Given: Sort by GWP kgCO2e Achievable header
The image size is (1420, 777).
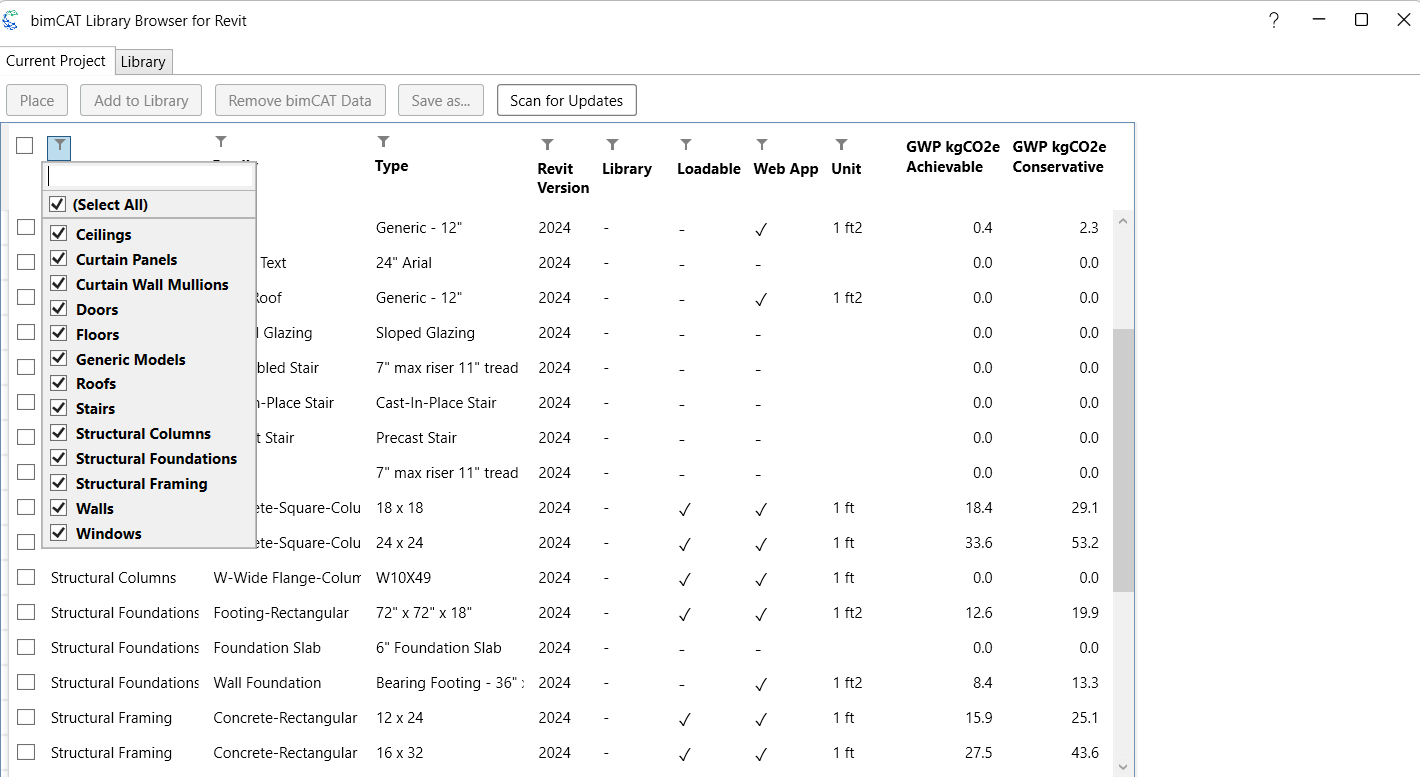Looking at the screenshot, I should [x=952, y=157].
